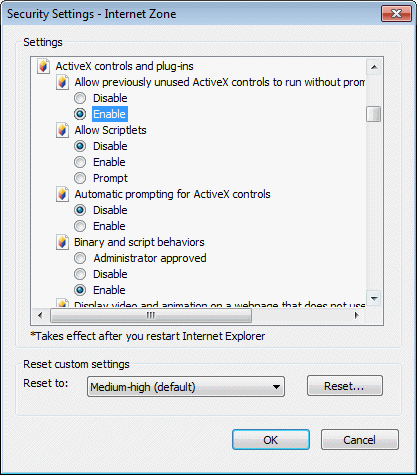Image resolution: width=417 pixels, height=475 pixels.
Task: Open the Reset to Medium-high dropdown
Action: (x=186, y=387)
